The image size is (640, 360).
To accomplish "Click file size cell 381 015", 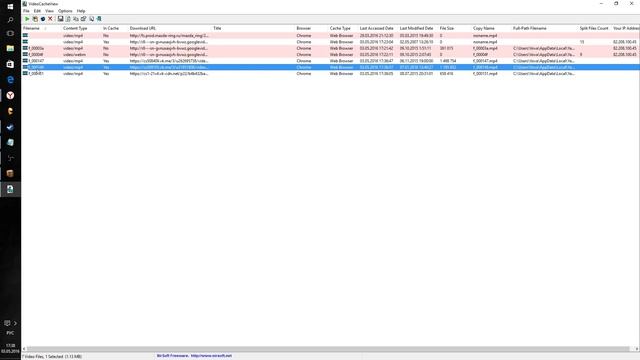I will pos(446,48).
